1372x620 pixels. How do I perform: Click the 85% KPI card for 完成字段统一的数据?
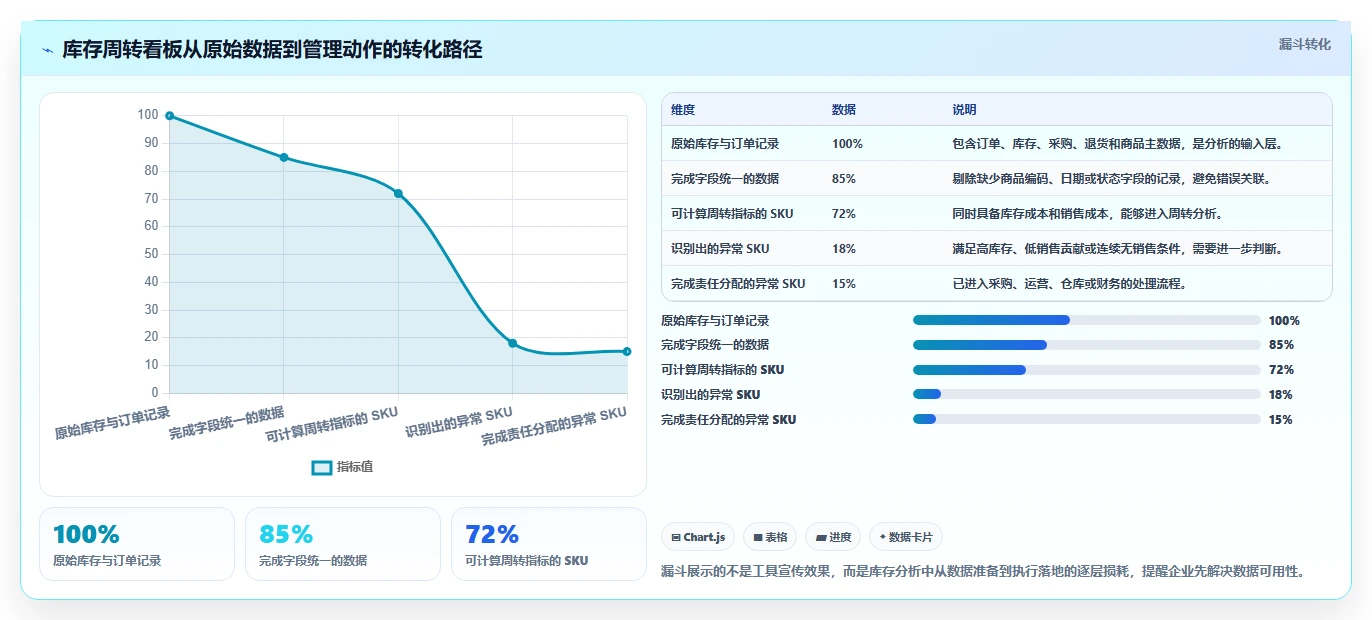[x=343, y=544]
